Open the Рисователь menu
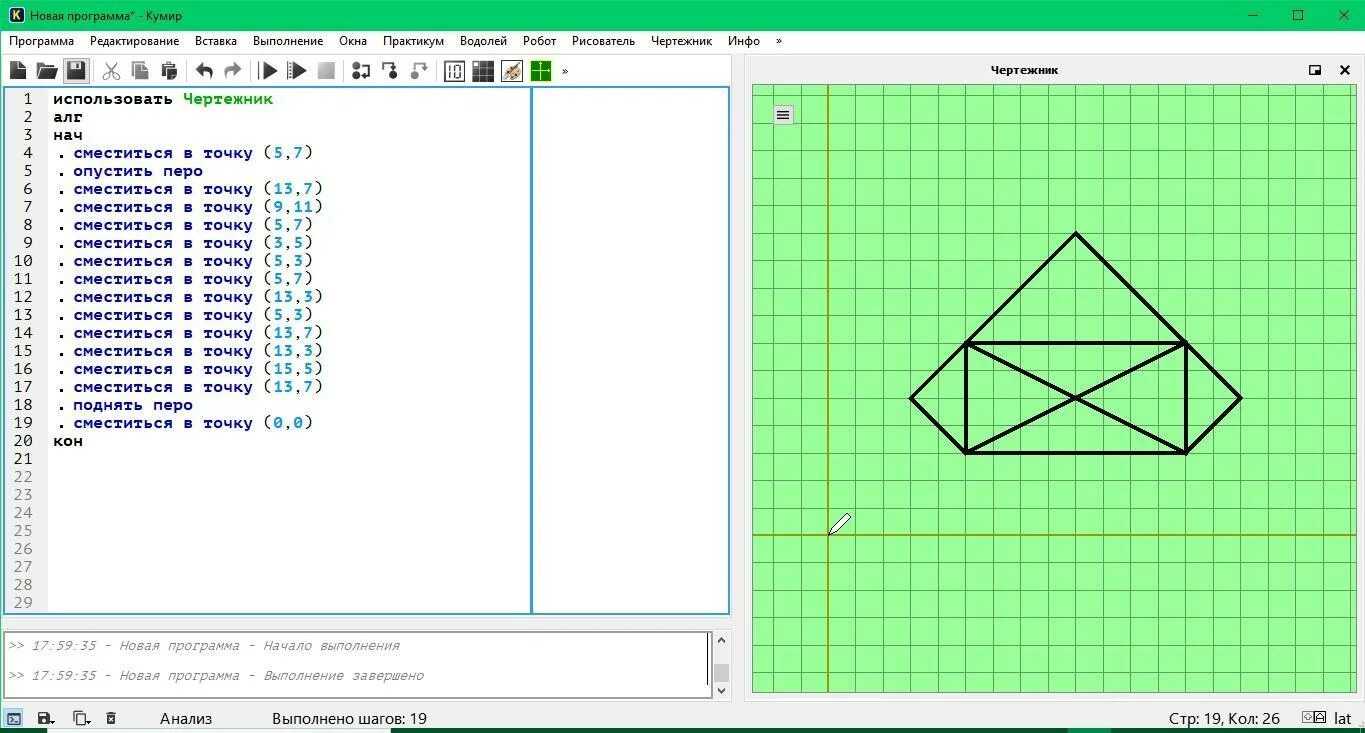The image size is (1365, 733). point(603,41)
